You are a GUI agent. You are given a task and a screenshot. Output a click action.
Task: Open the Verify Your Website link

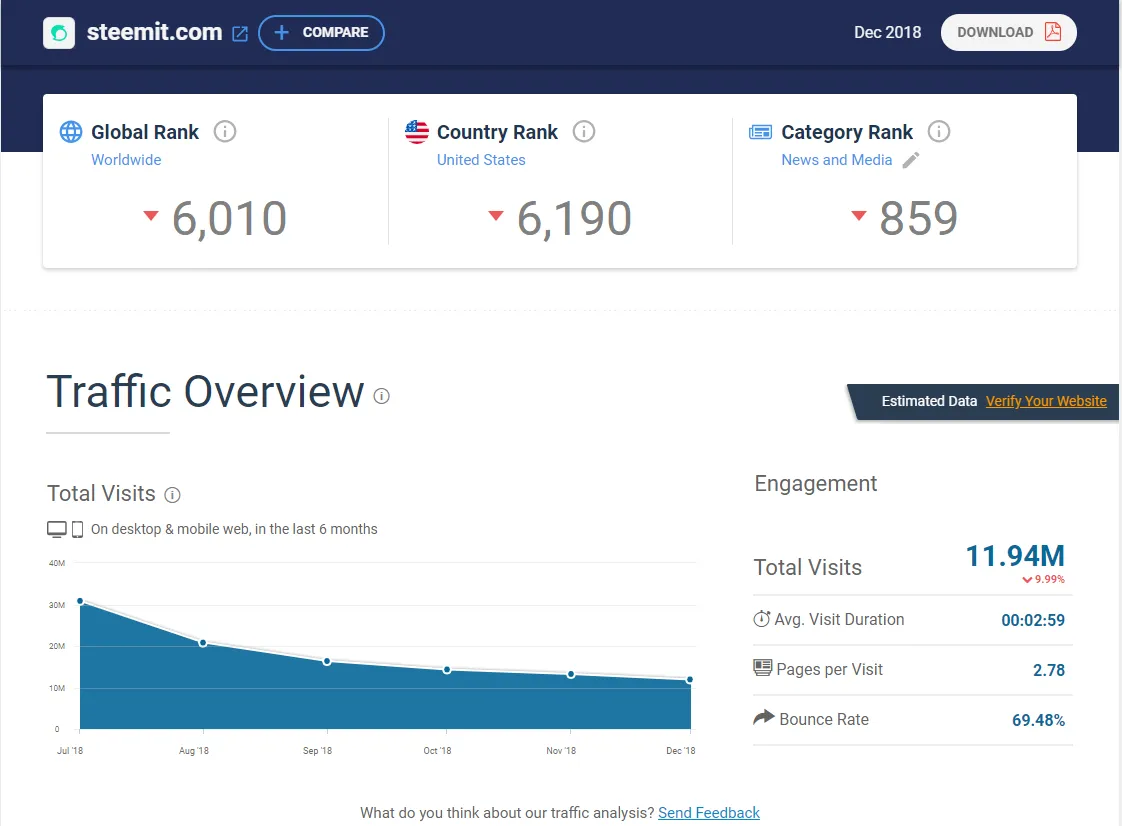click(1046, 401)
